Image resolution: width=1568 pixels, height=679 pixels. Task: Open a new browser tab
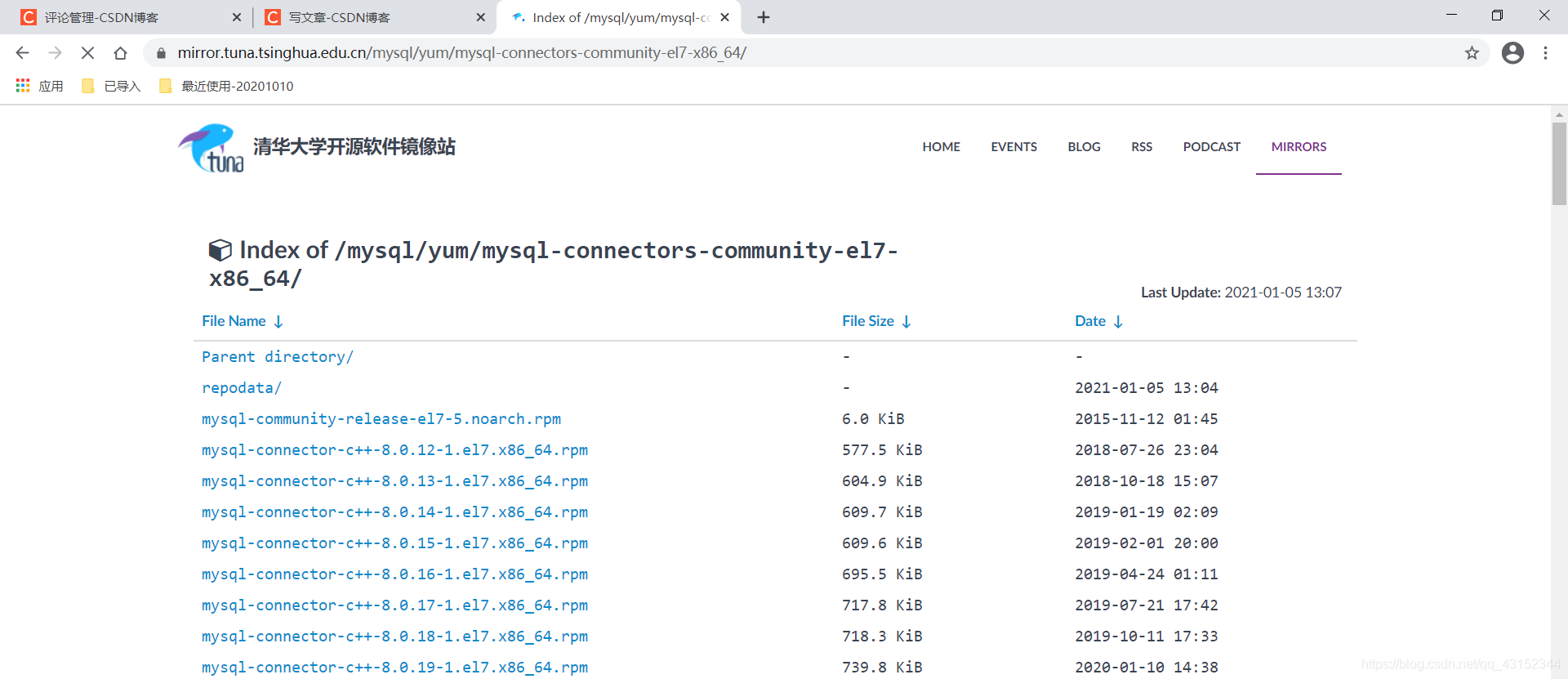coord(764,17)
